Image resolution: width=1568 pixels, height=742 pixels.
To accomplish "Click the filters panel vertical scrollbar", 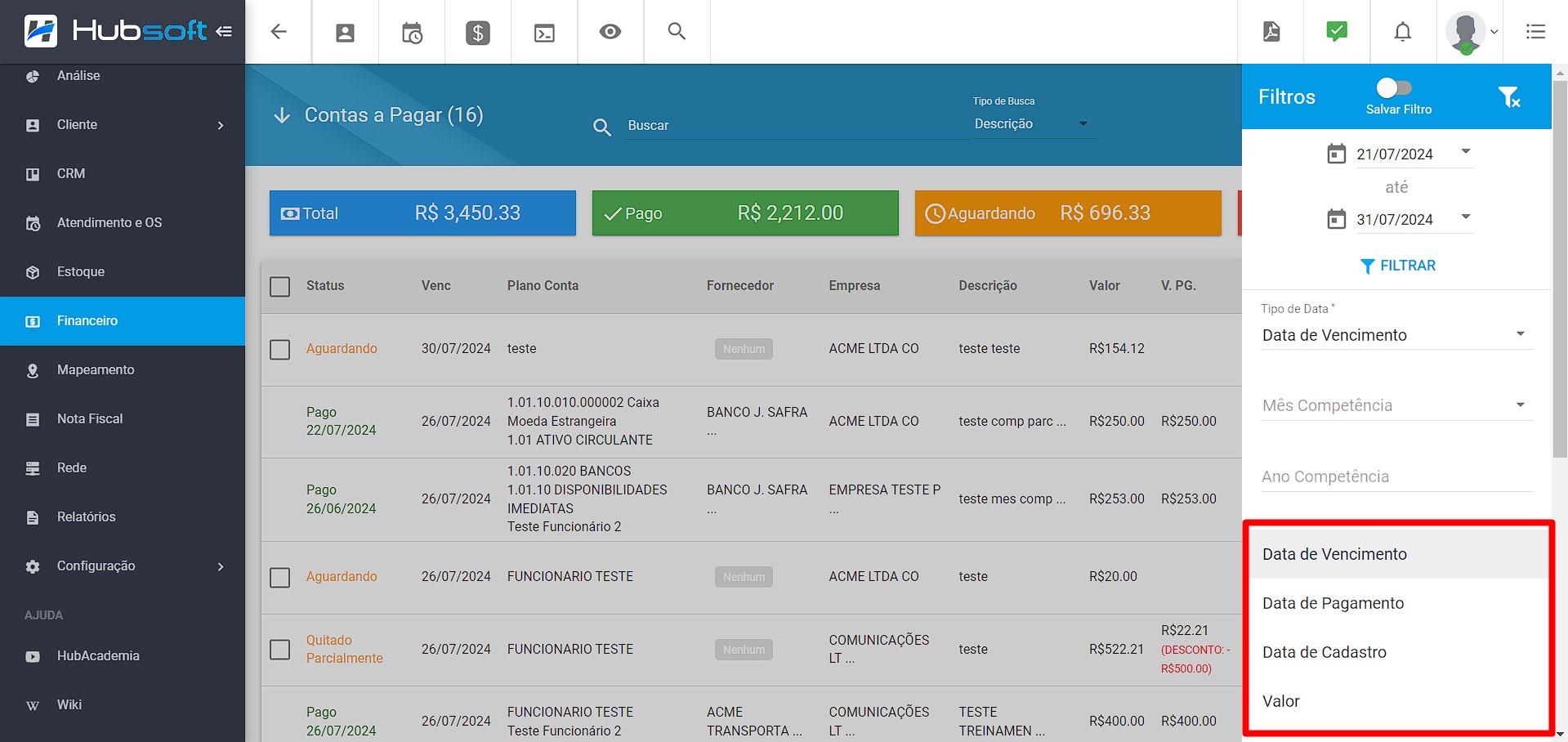I will pos(1560,270).
